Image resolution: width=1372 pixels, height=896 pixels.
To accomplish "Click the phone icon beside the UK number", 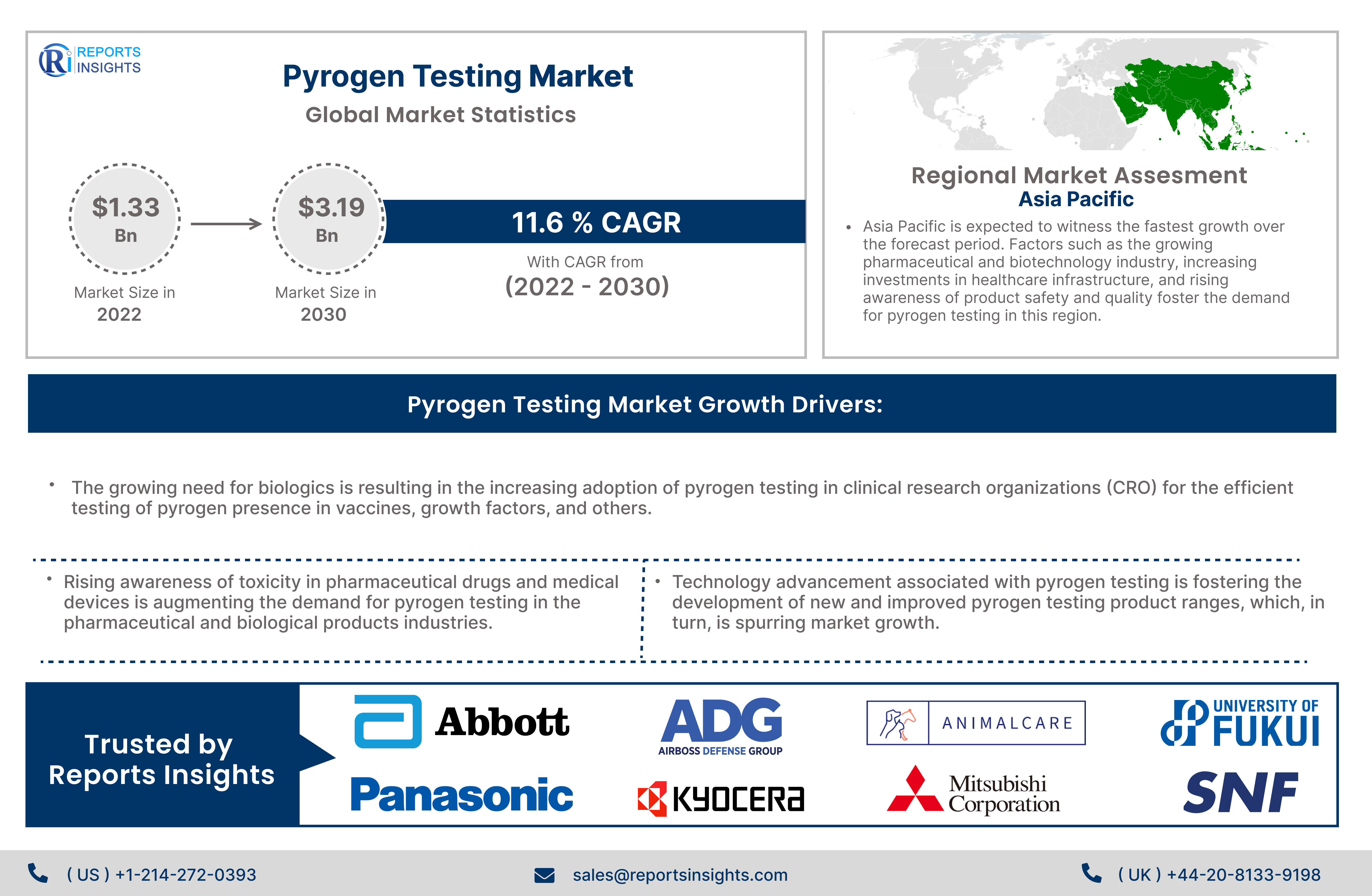I will (x=1091, y=873).
